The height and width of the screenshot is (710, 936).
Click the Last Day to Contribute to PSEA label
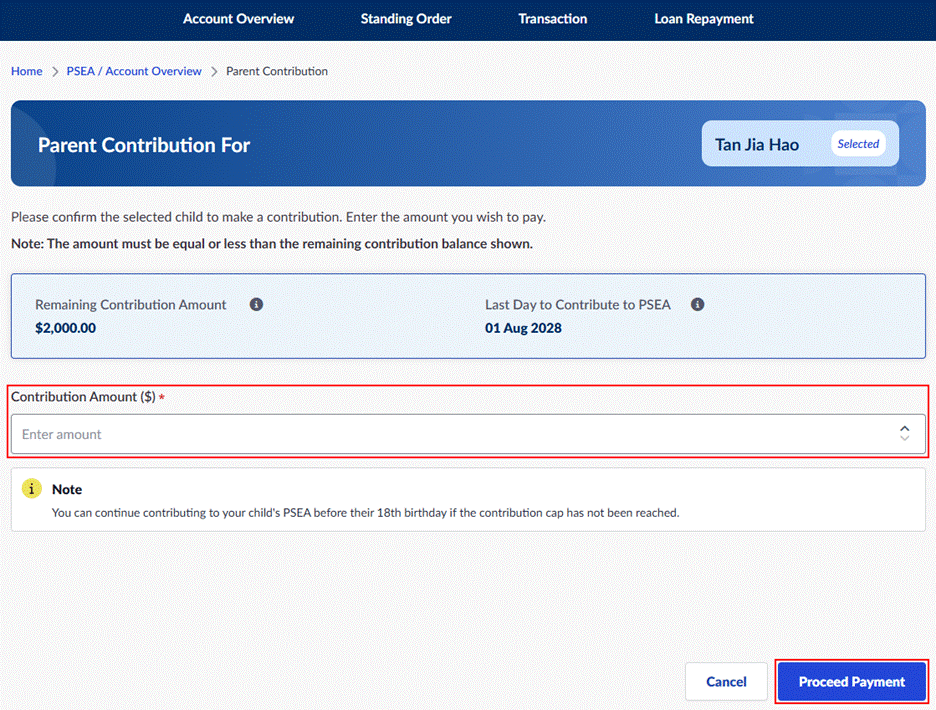[578, 305]
